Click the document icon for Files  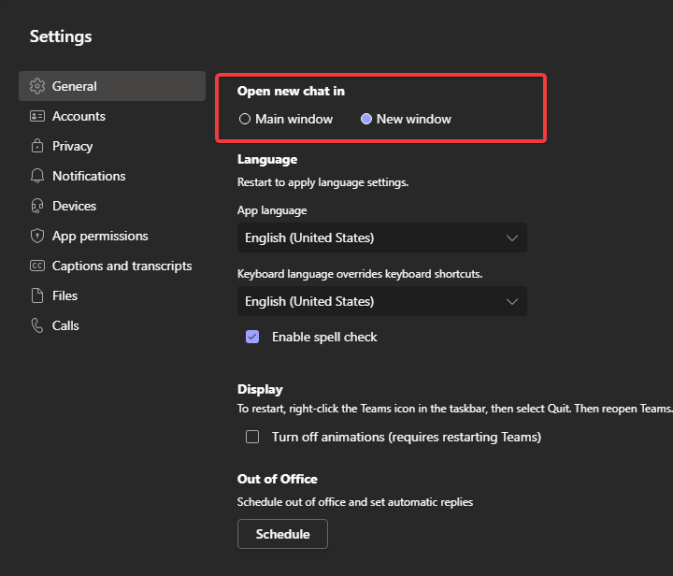[x=37, y=296]
